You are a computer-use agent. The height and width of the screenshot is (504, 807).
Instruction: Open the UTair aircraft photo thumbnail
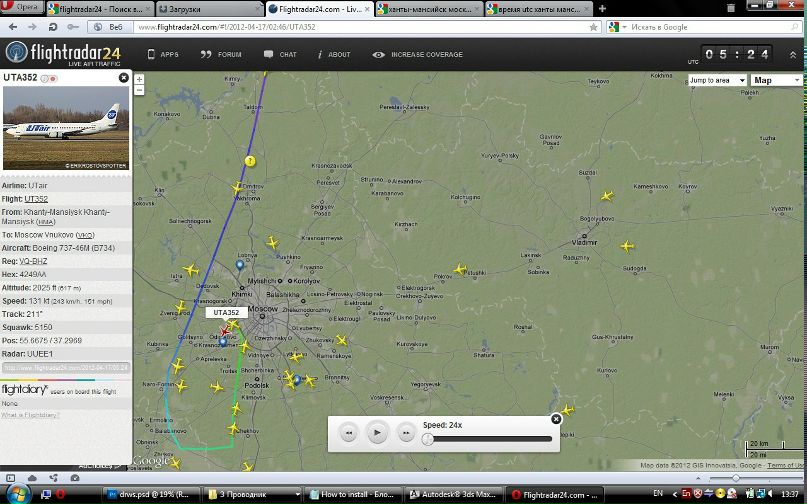click(66, 128)
